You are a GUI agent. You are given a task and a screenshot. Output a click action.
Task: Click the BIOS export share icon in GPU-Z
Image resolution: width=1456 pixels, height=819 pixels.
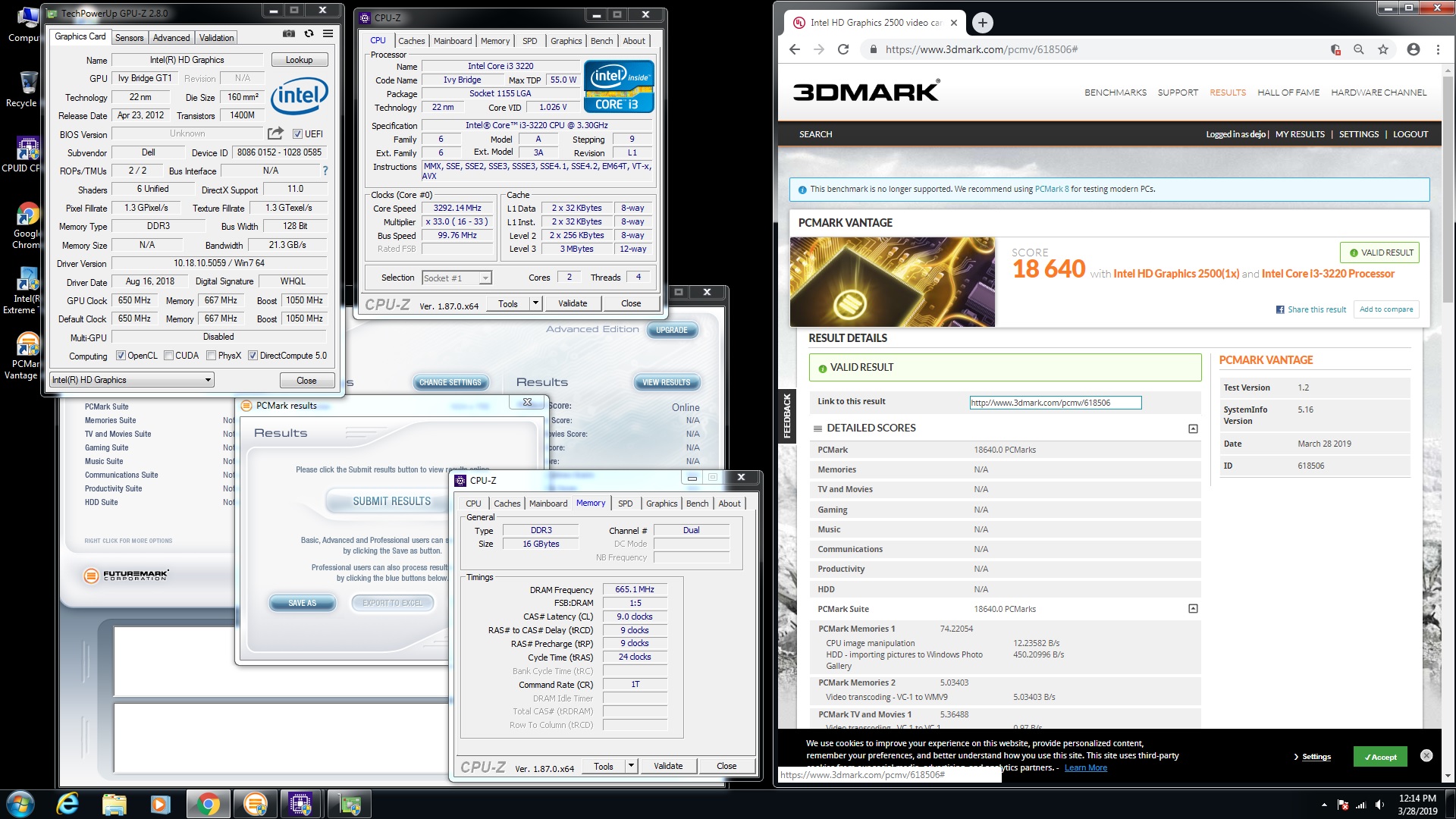click(275, 133)
